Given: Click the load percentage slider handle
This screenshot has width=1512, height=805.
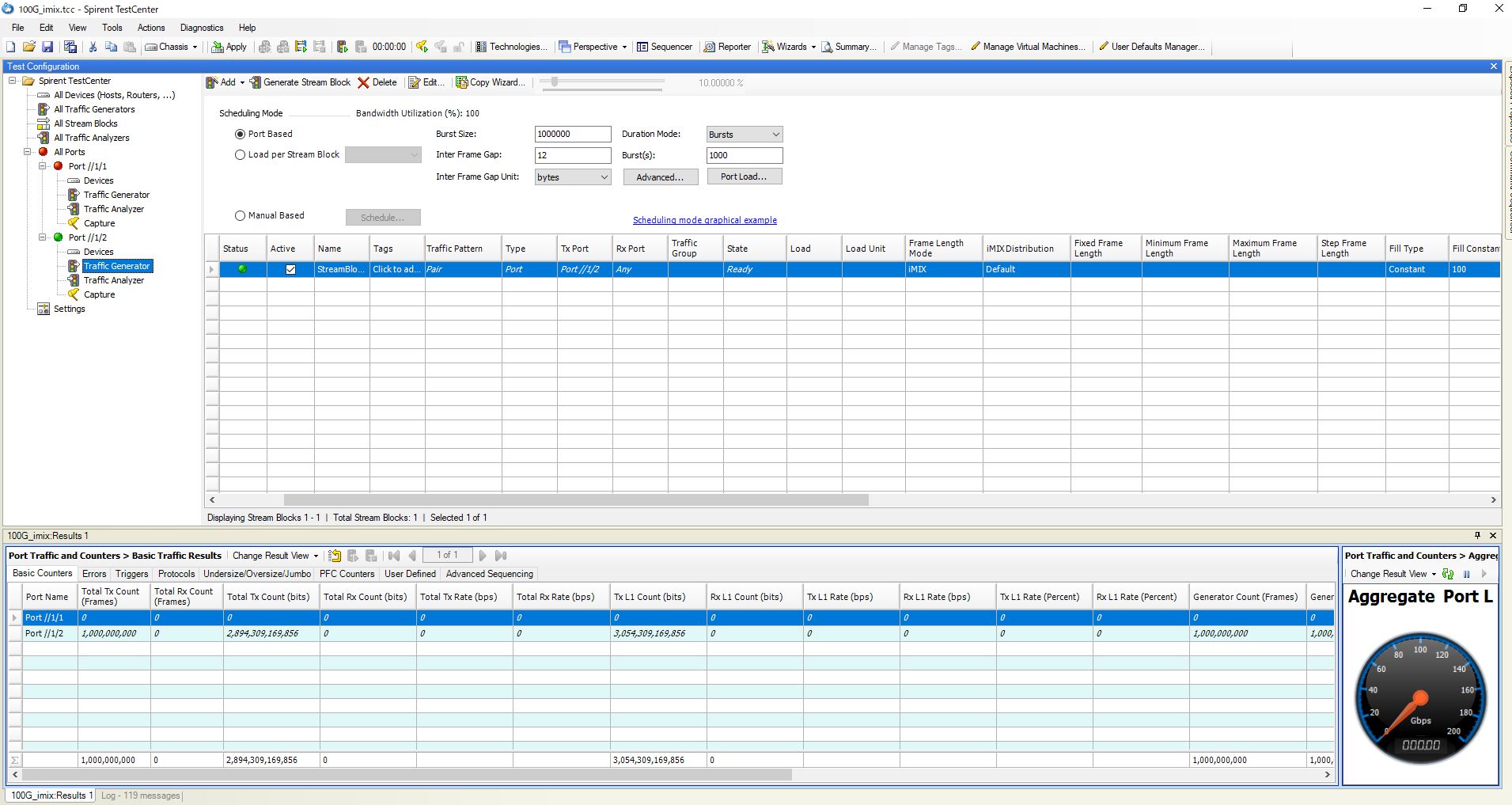Looking at the screenshot, I should (555, 82).
